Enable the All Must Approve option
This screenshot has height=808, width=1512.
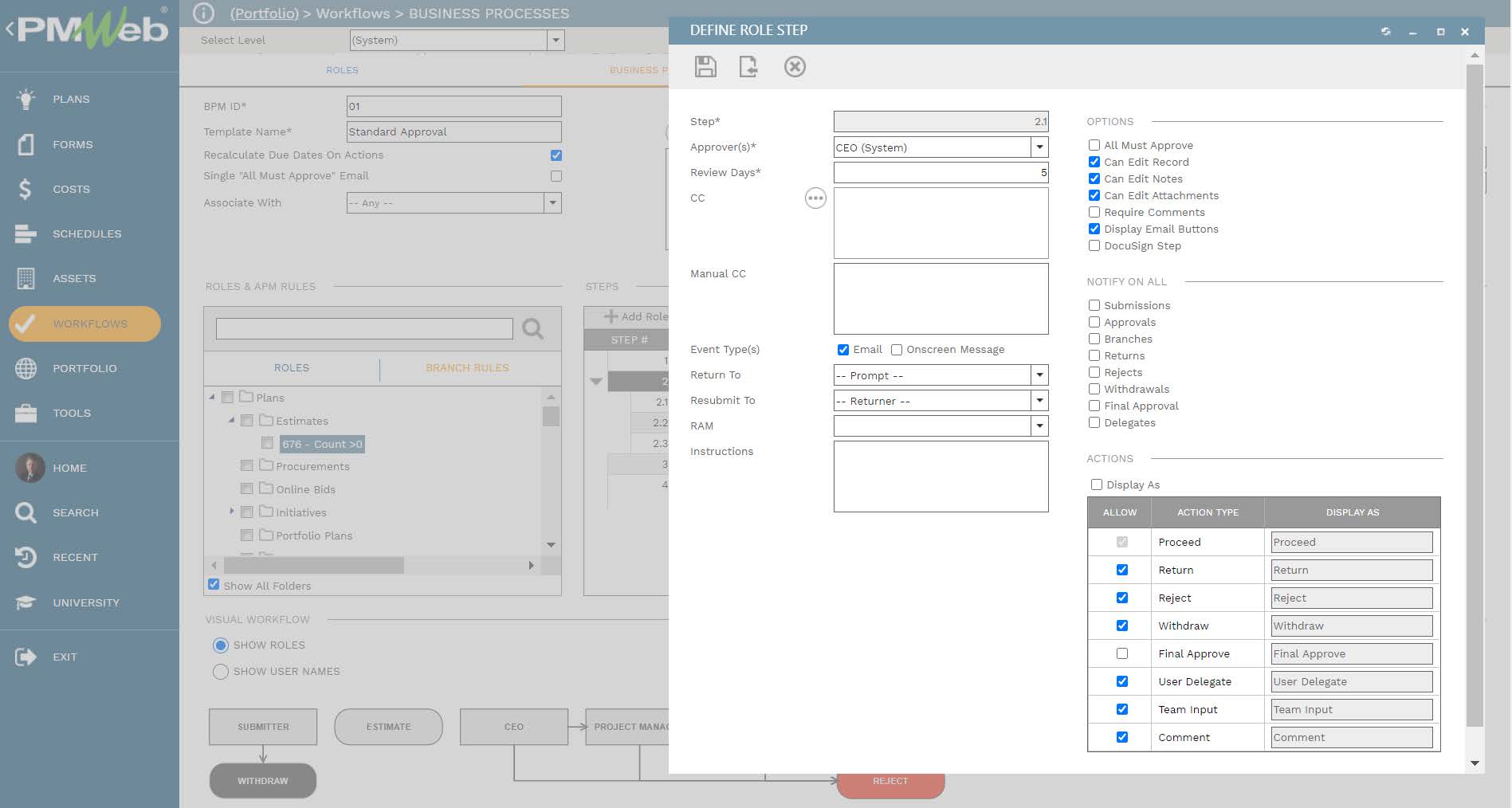pyautogui.click(x=1094, y=145)
